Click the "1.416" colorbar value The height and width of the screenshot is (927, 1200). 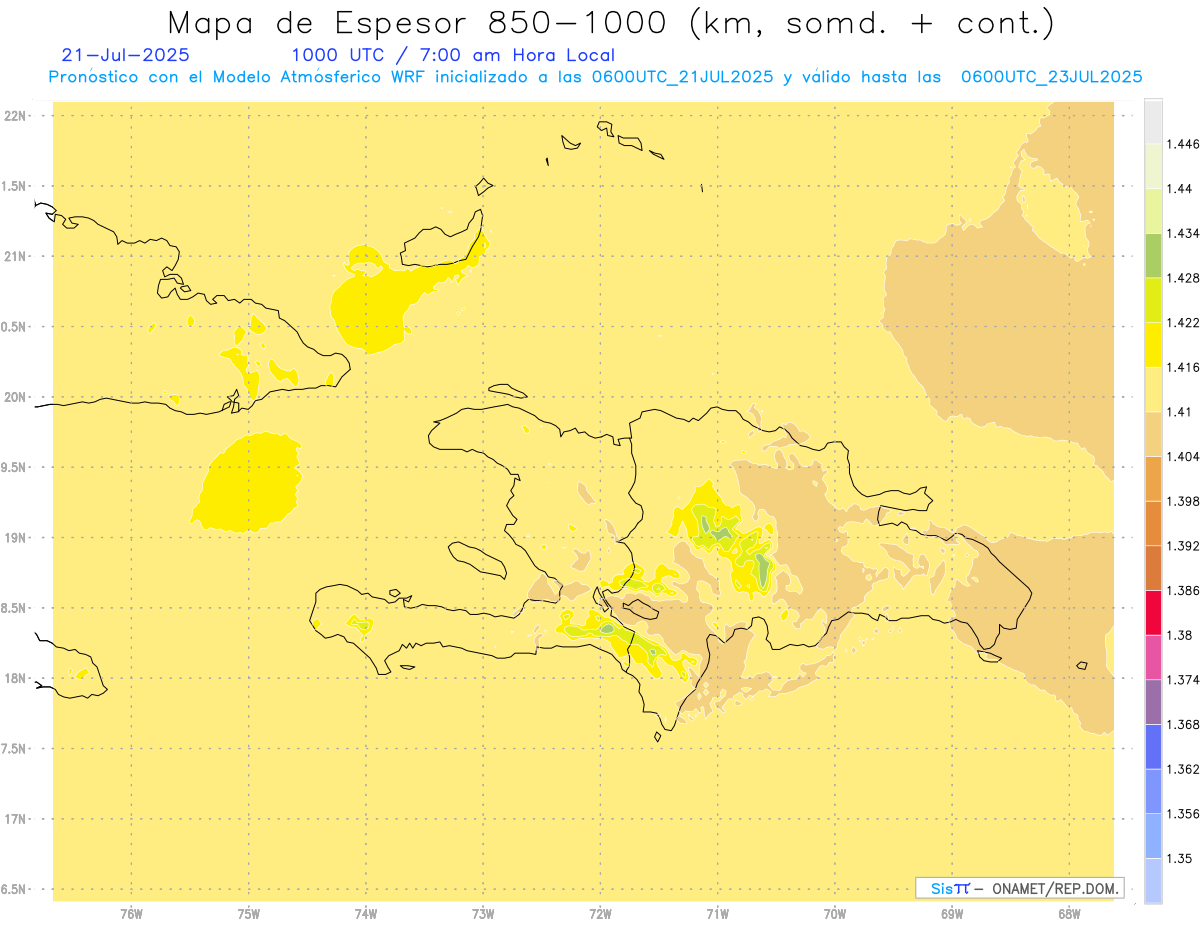coord(1185,367)
